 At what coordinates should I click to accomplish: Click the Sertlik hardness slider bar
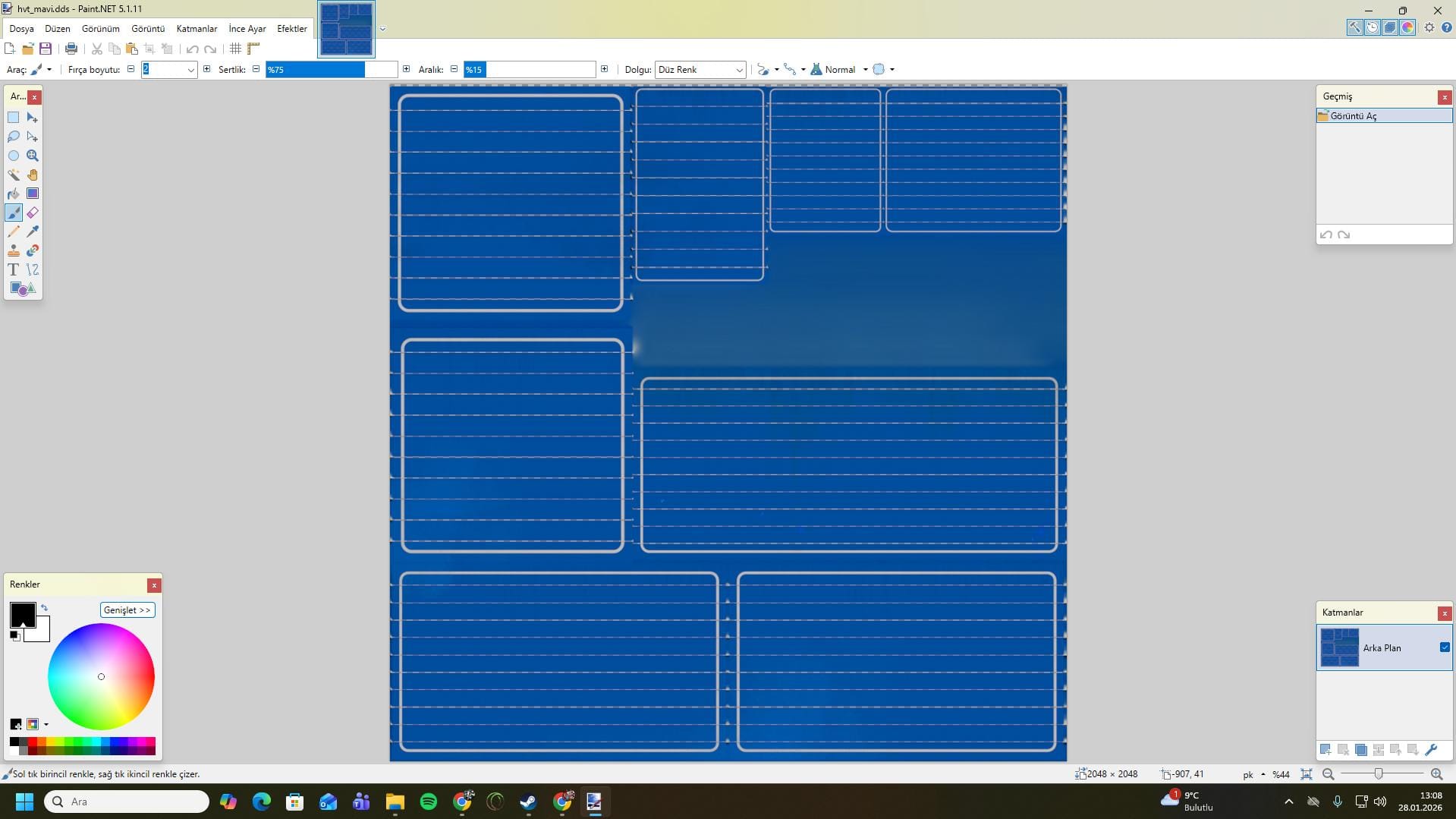point(331,70)
